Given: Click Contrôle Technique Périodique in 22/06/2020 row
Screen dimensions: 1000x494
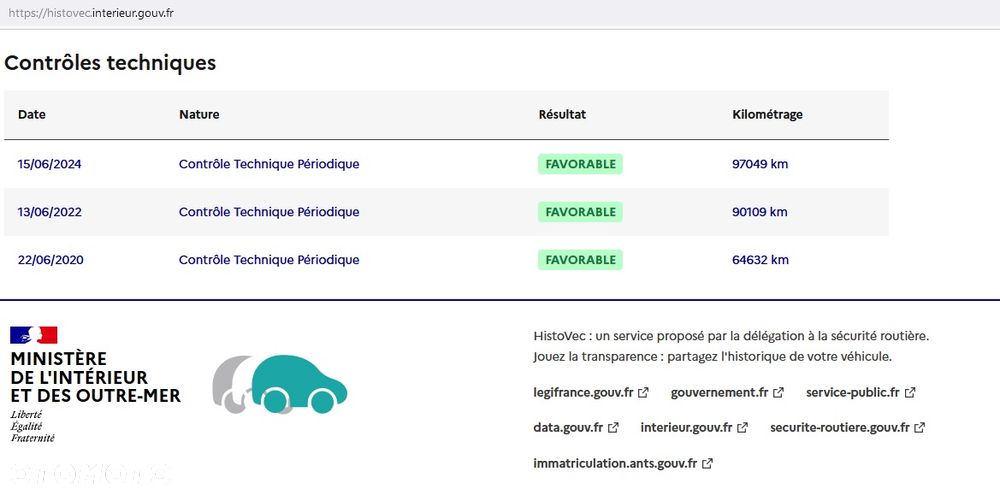Looking at the screenshot, I should (269, 259).
